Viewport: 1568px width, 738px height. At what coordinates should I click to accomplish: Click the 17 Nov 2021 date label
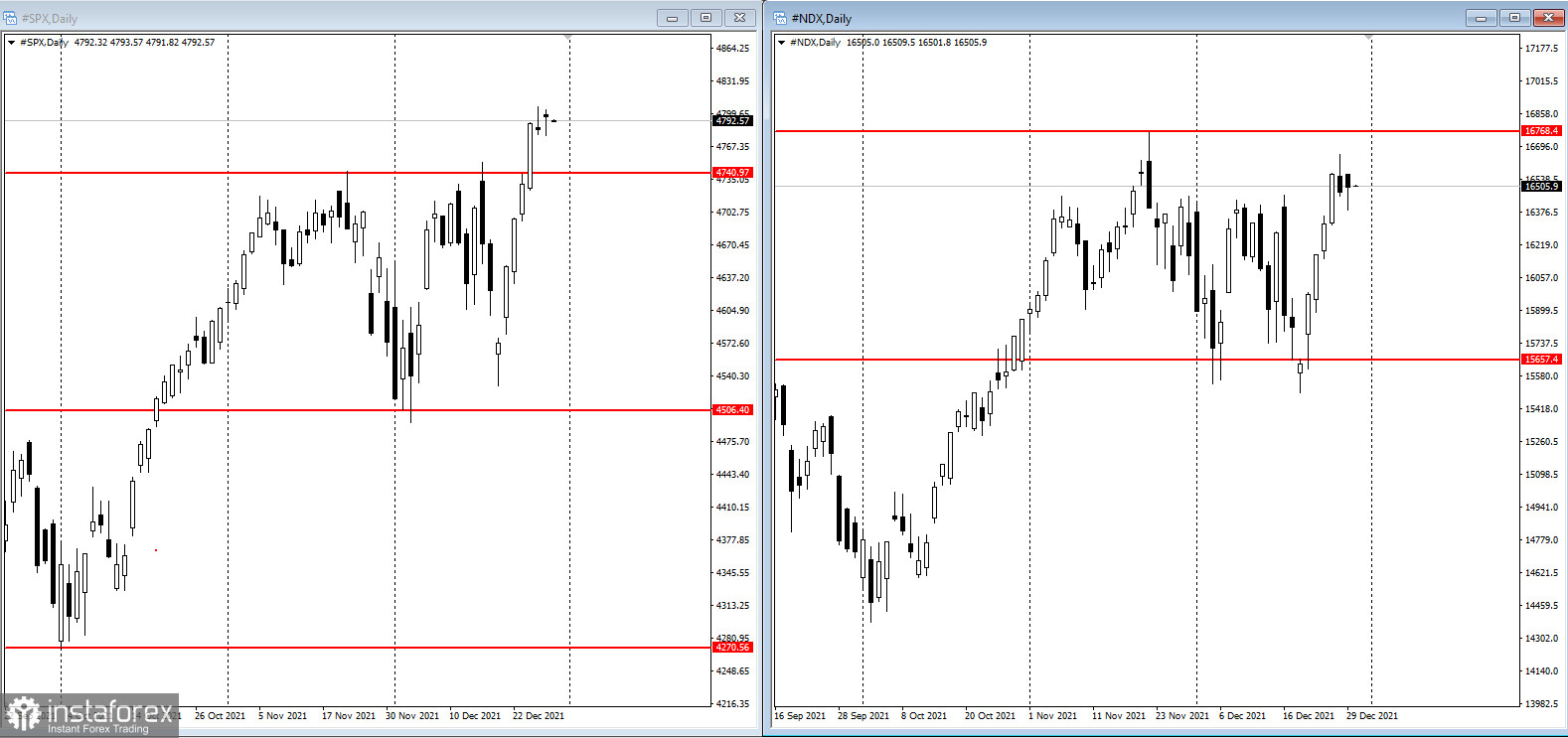[349, 716]
